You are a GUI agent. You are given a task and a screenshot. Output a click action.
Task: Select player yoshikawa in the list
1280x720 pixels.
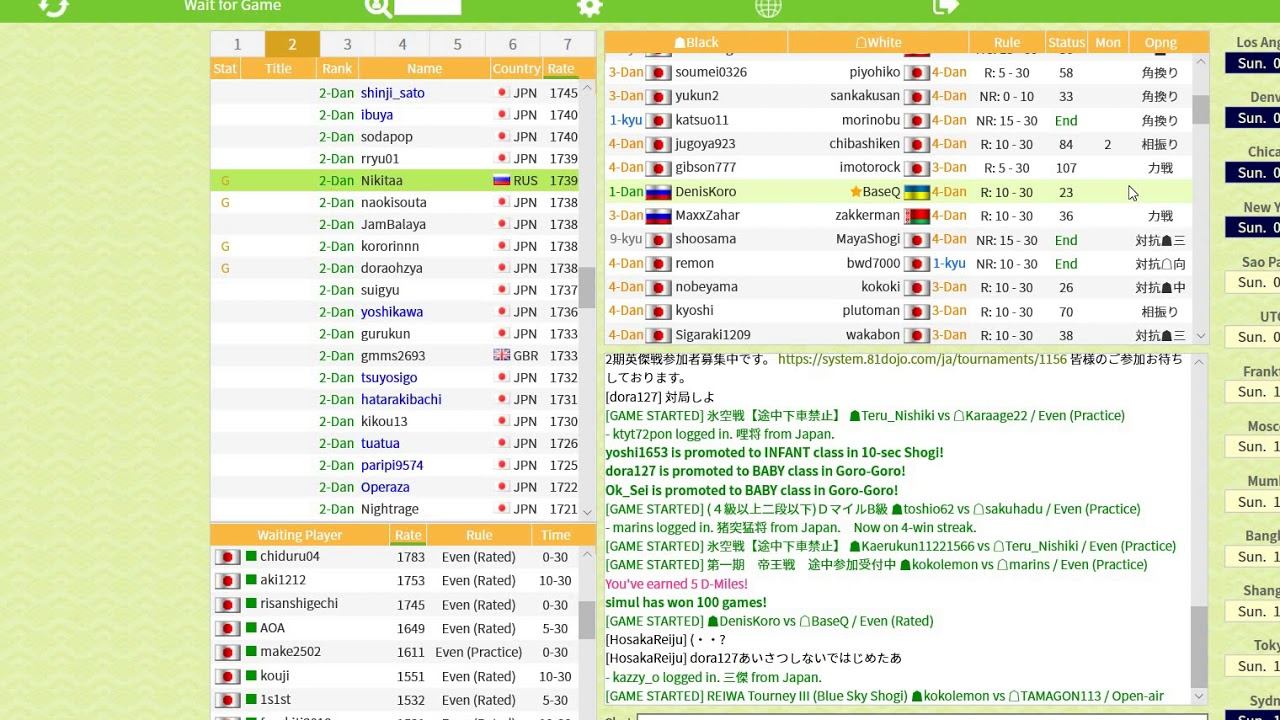click(x=395, y=312)
